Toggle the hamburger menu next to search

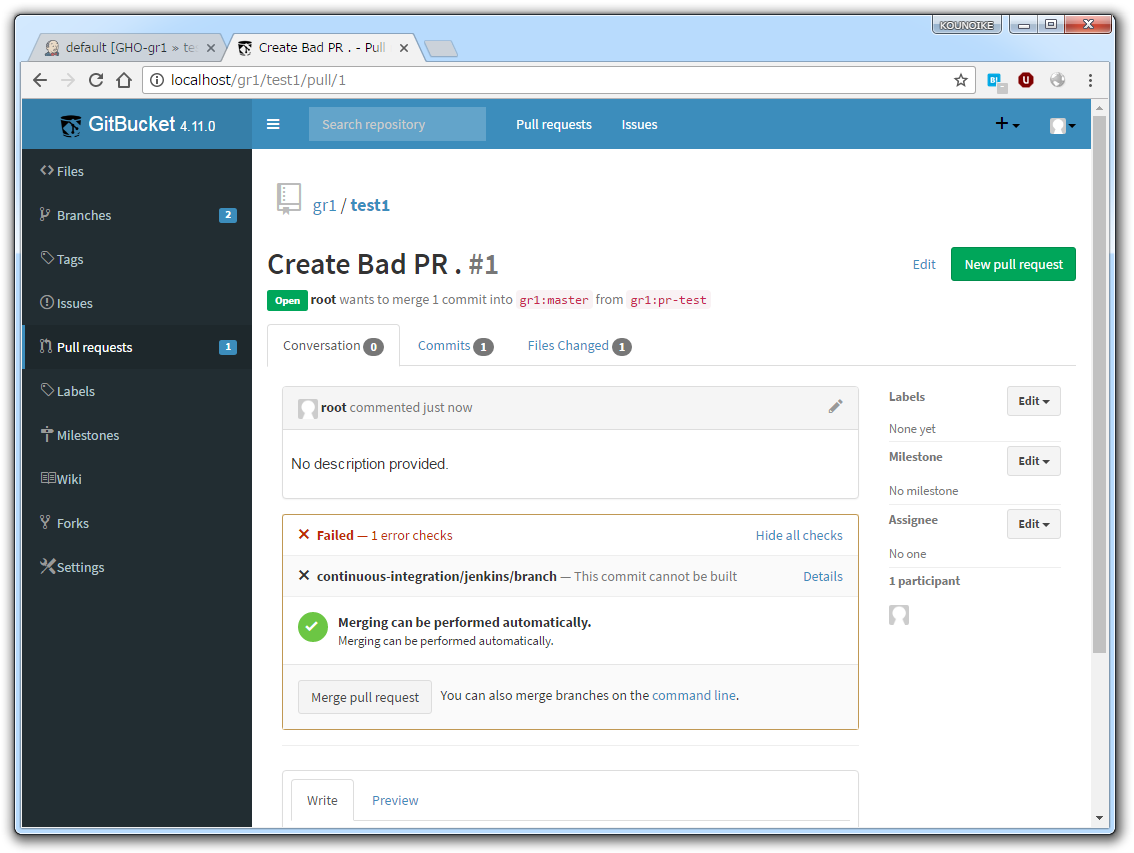(273, 124)
